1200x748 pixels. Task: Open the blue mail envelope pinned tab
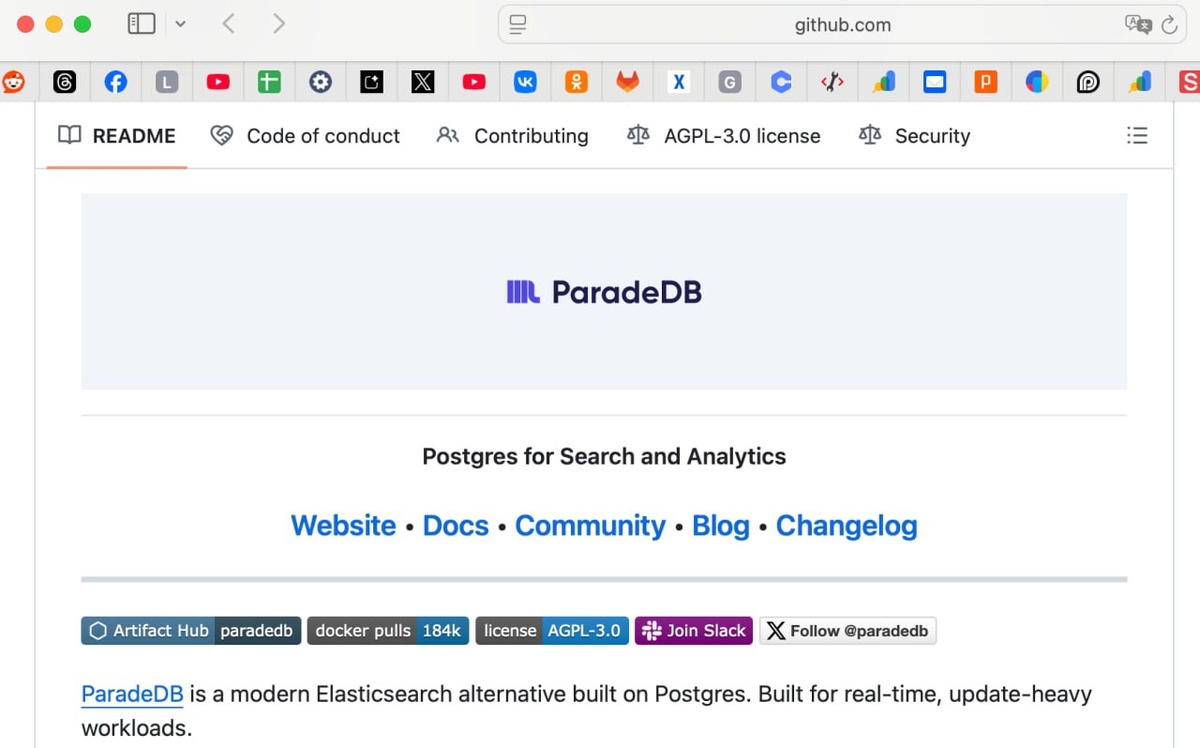tap(934, 82)
